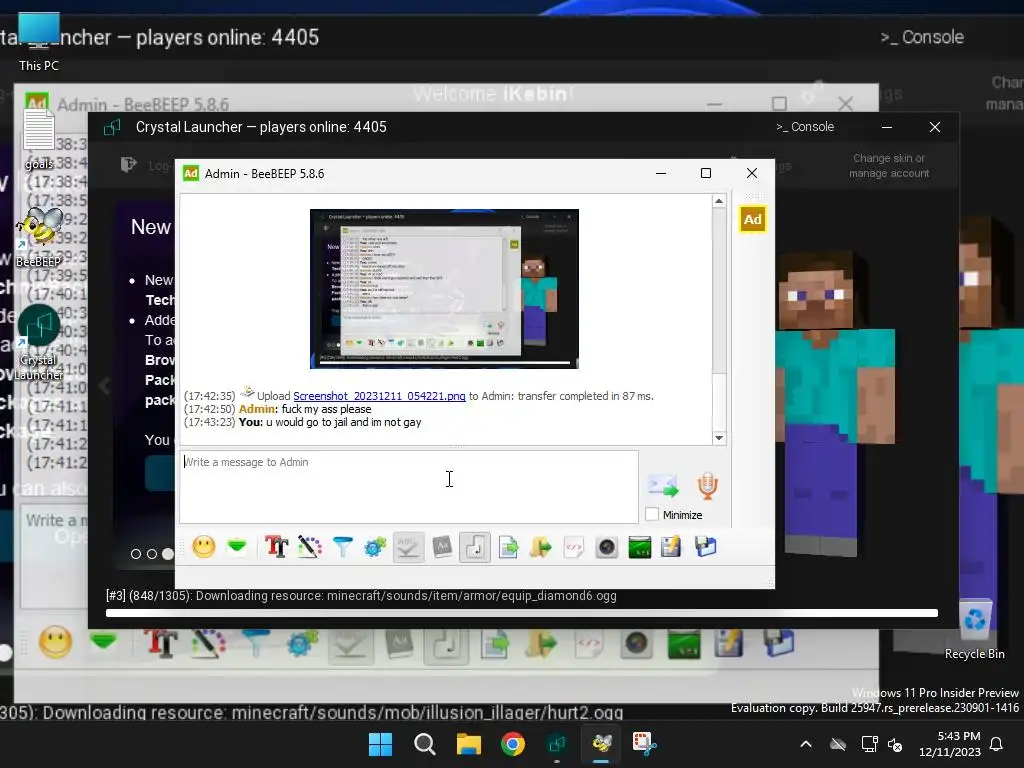The image size is (1024, 768).
Task: Click the blue funnel filter messages icon
Action: tap(342, 547)
